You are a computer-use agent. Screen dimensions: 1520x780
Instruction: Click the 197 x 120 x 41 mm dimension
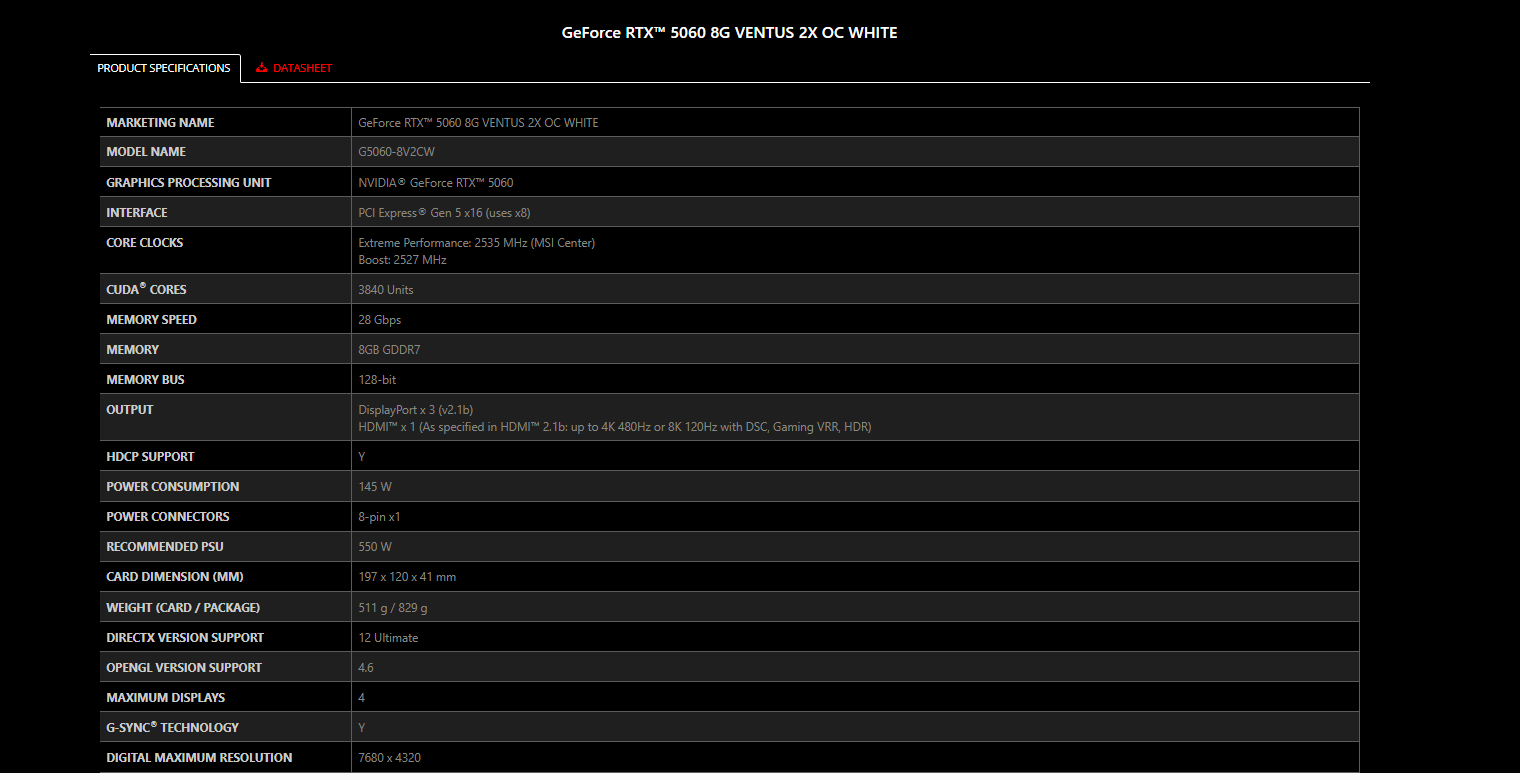point(407,577)
